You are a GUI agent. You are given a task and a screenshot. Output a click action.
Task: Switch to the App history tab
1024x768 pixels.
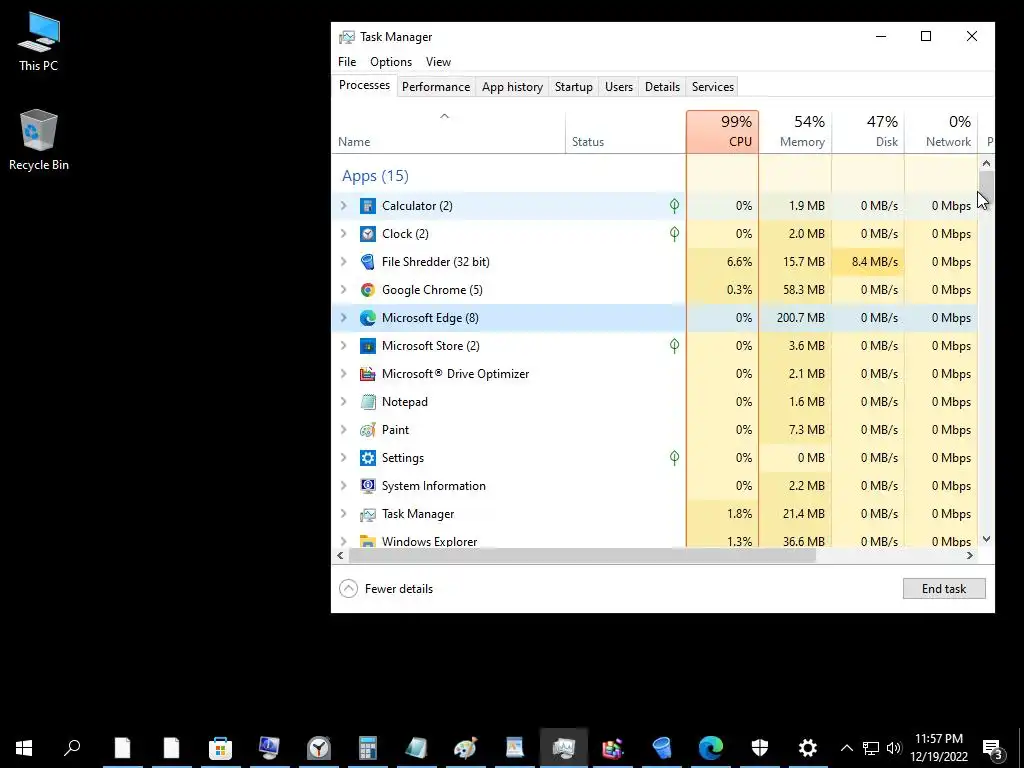point(512,87)
